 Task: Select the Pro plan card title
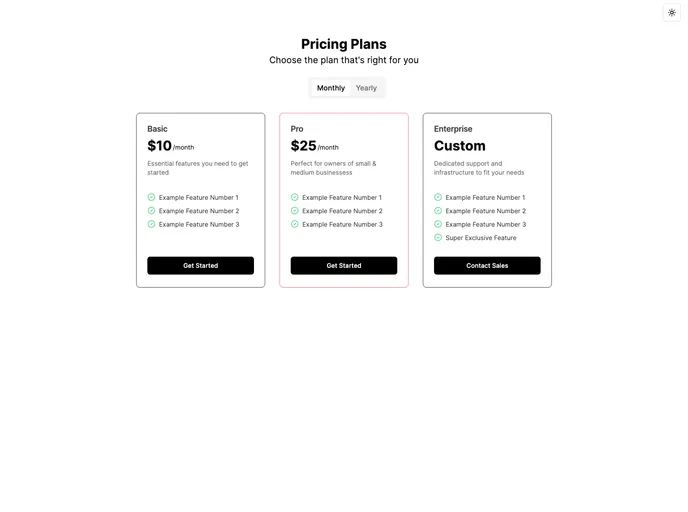pos(297,129)
